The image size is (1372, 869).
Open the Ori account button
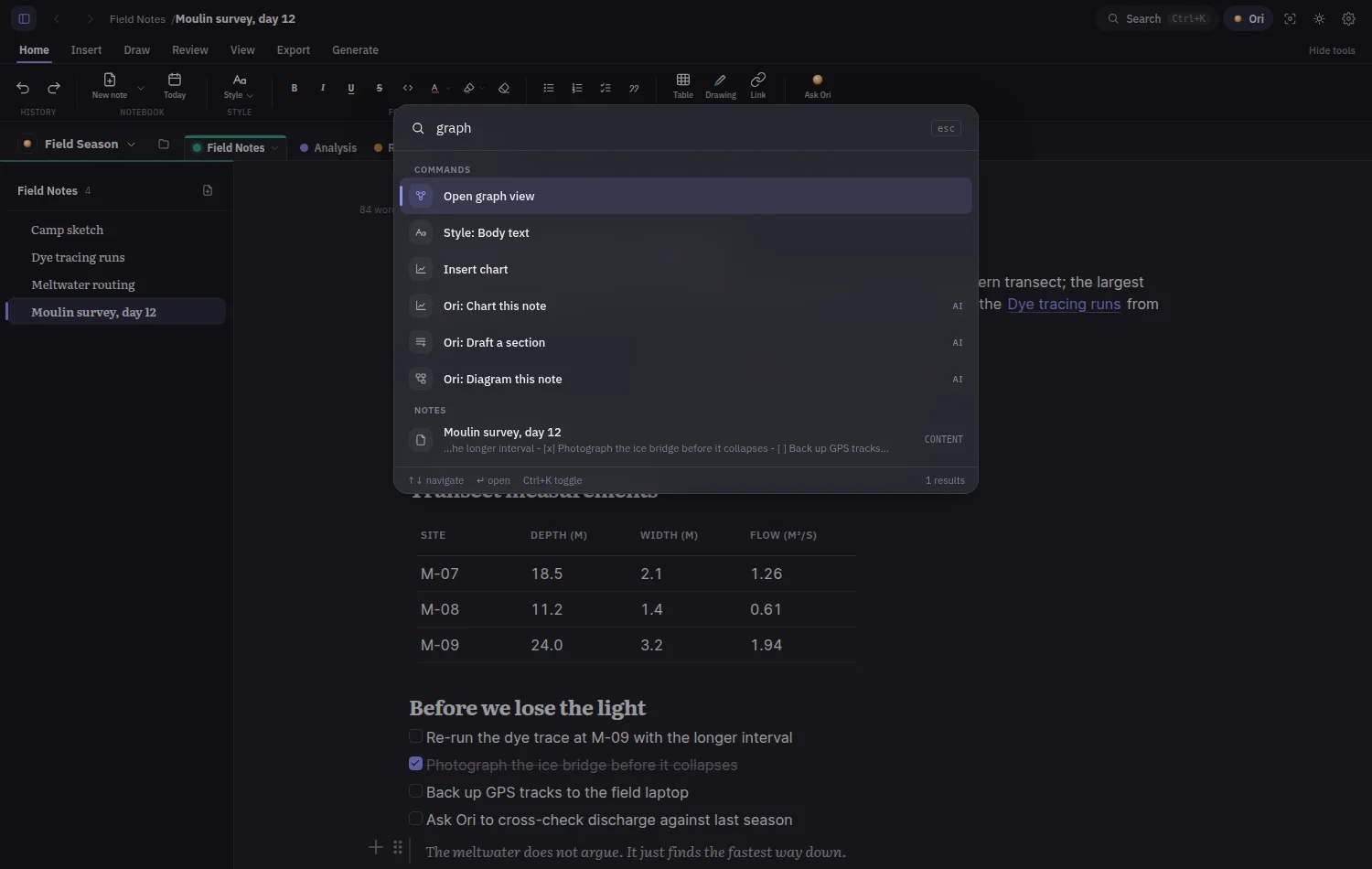(x=1249, y=18)
